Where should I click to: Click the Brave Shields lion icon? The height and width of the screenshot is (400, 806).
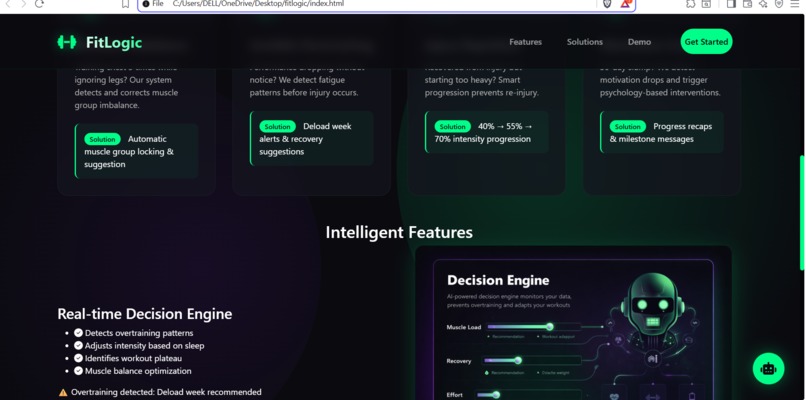pos(607,4)
